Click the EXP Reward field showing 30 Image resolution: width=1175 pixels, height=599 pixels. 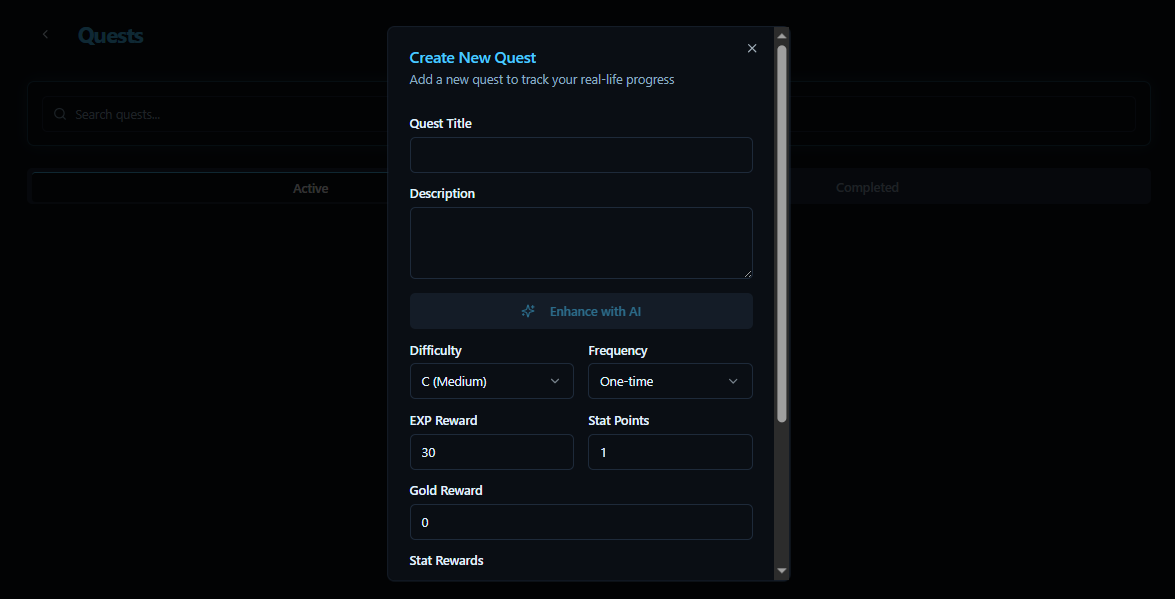click(491, 452)
